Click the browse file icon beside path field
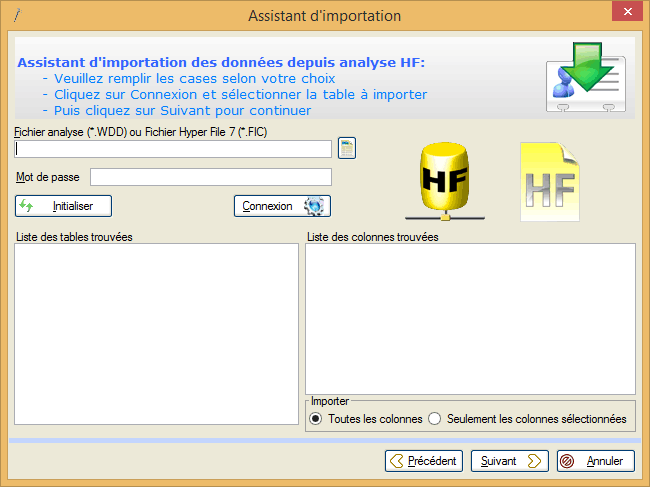 pos(347,149)
